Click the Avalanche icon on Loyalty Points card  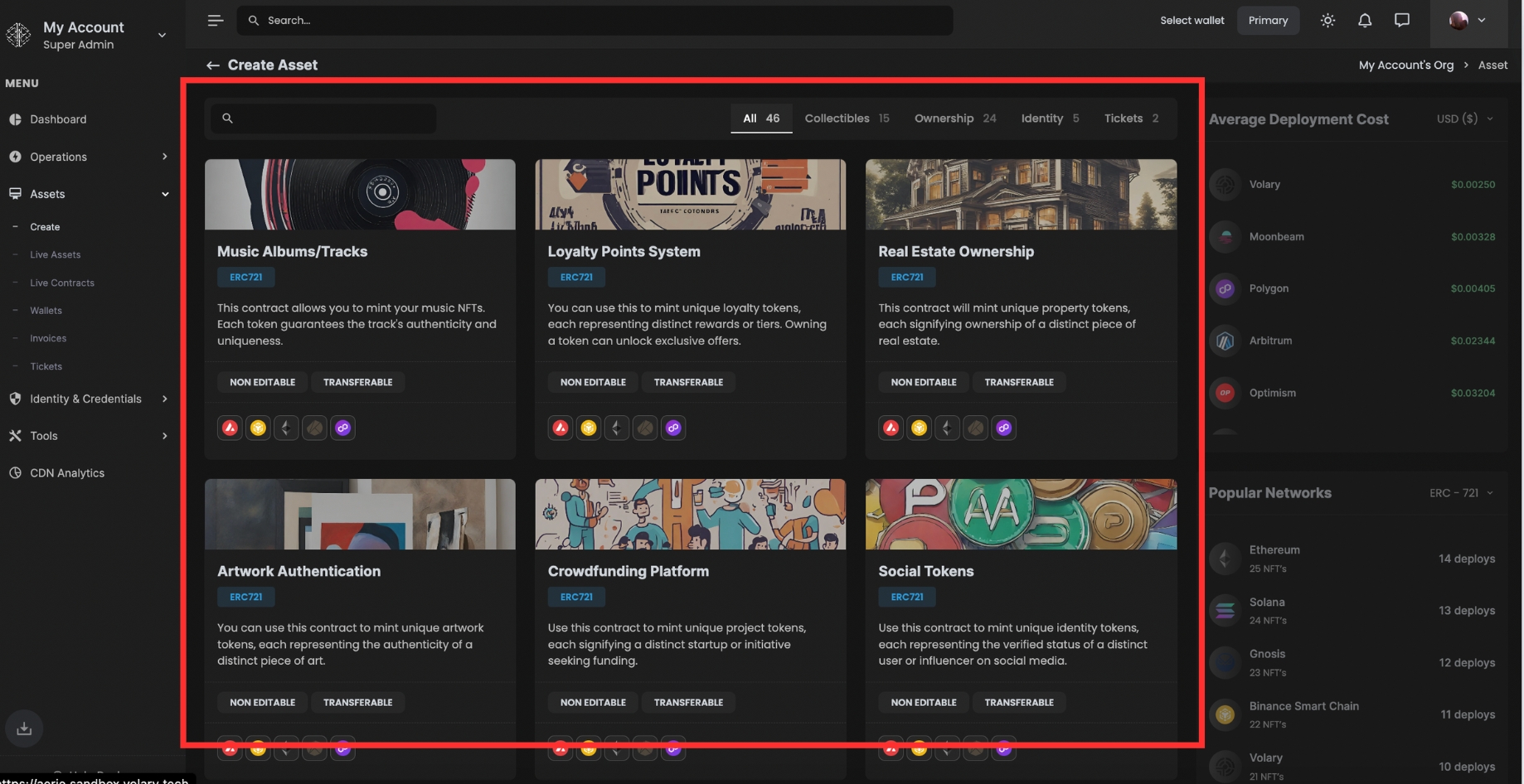pyautogui.click(x=561, y=428)
